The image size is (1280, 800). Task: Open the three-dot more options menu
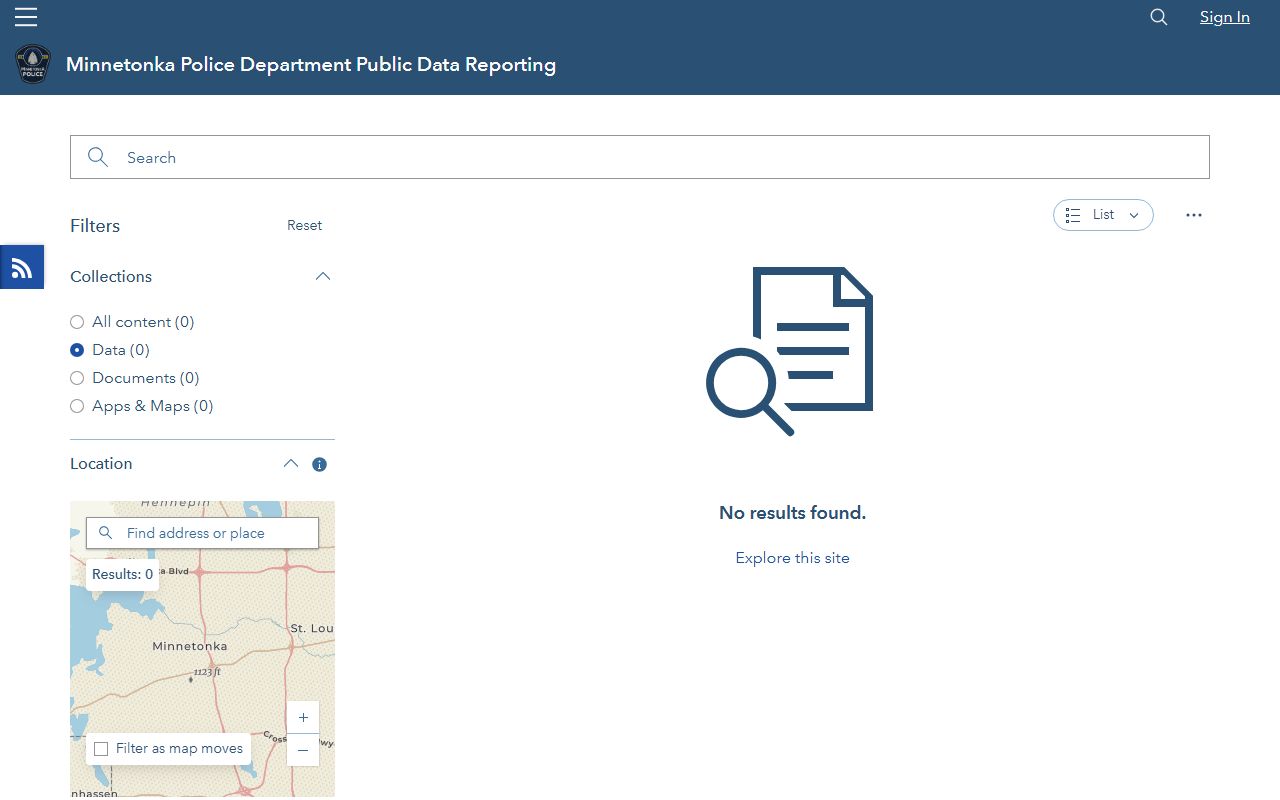(x=1193, y=215)
